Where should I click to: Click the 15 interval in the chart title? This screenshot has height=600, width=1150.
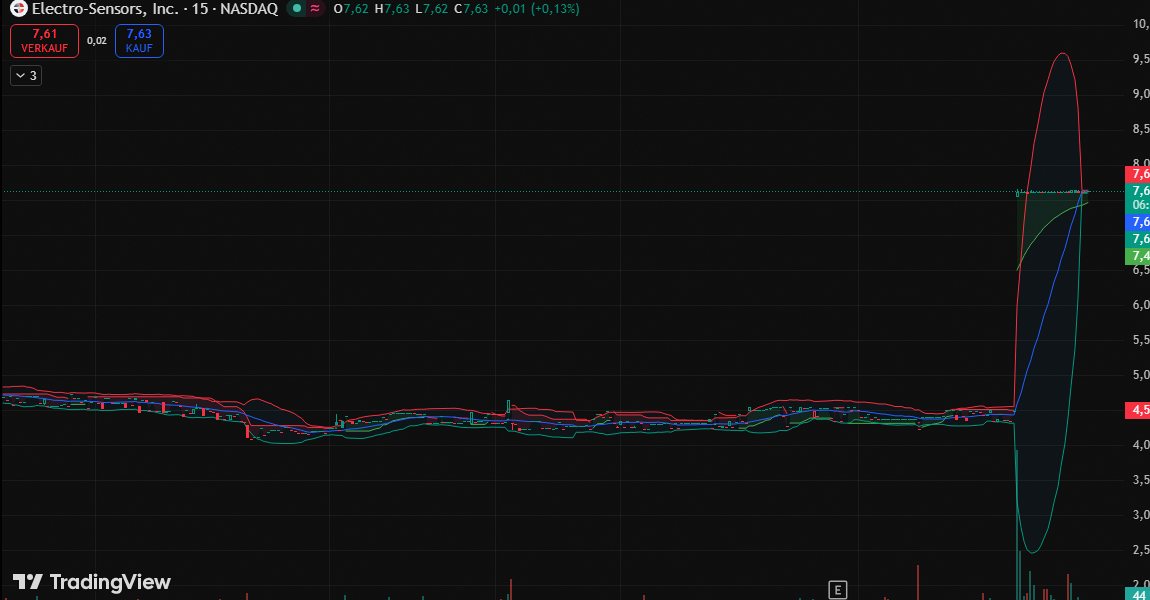pyautogui.click(x=199, y=9)
